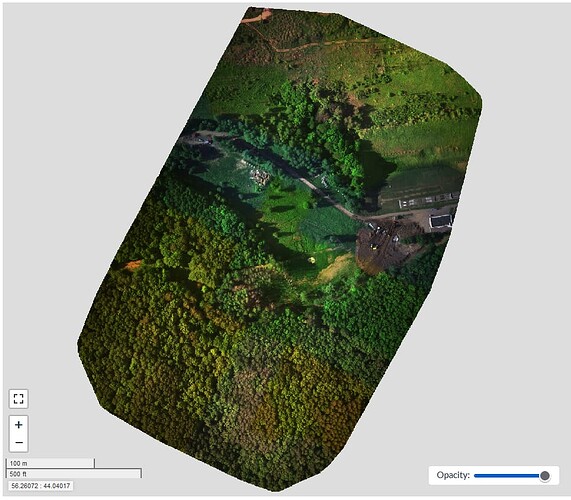Click the Opacity label
The width and height of the screenshot is (571, 500).
[x=453, y=475]
